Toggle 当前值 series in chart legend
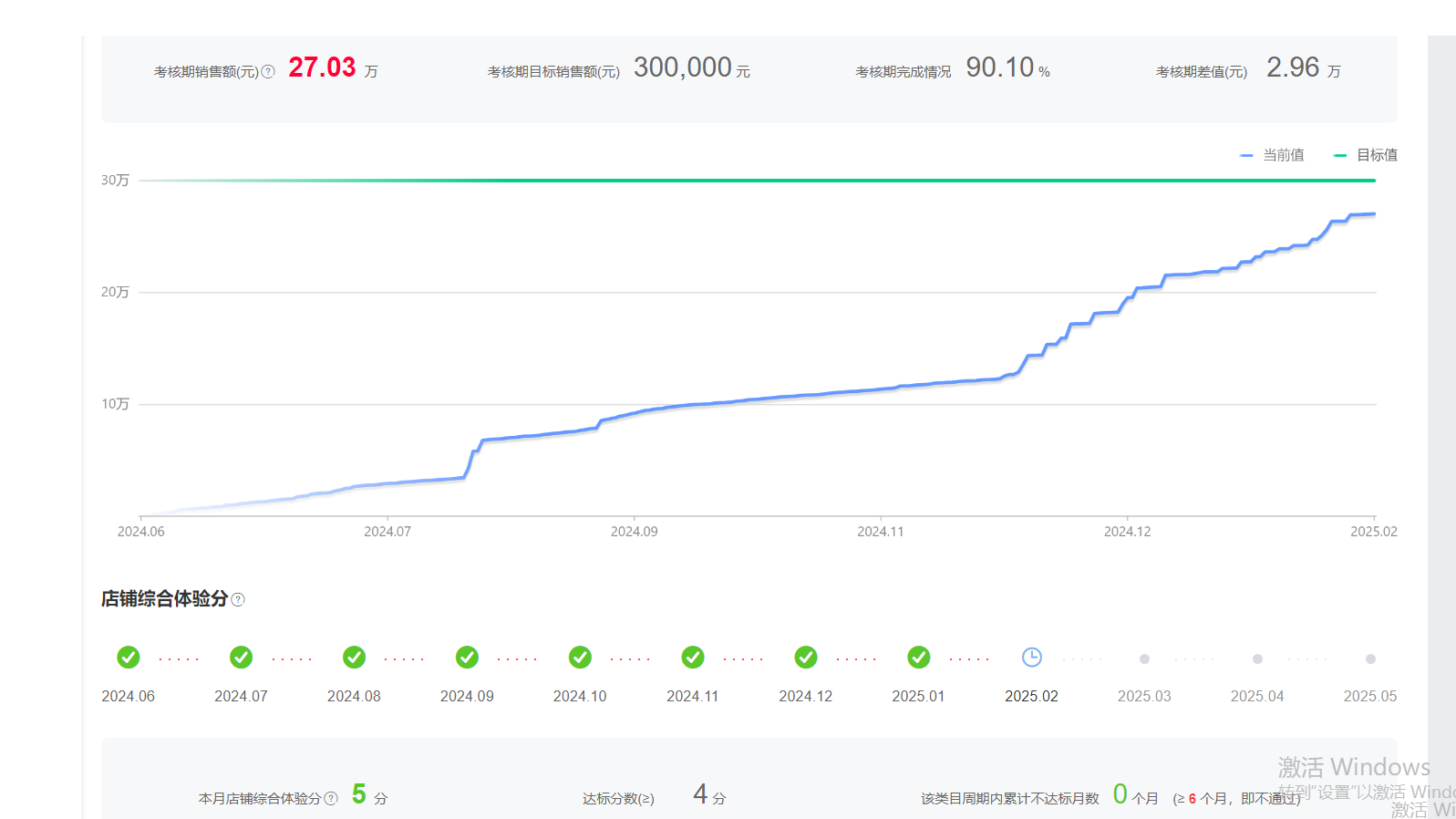1456x819 pixels. [x=1273, y=155]
